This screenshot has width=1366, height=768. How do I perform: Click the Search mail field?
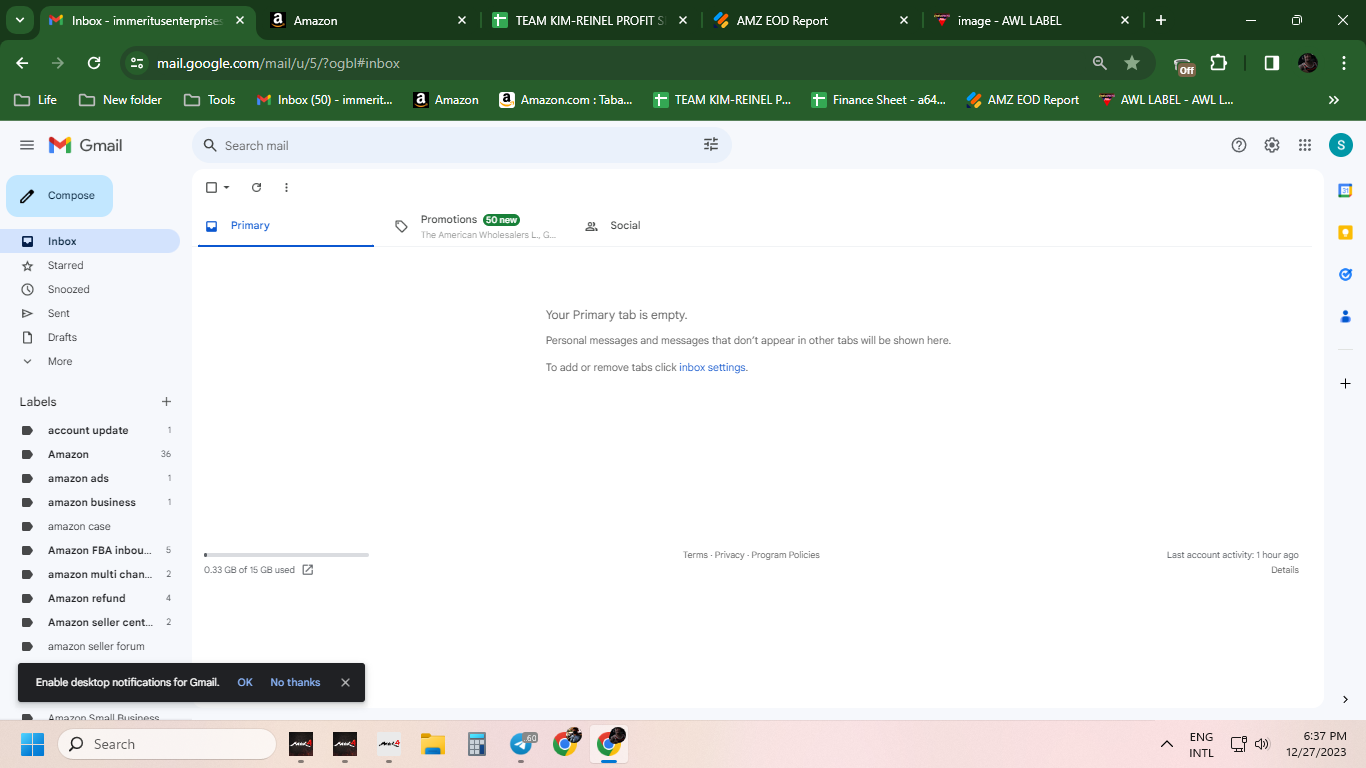[460, 145]
